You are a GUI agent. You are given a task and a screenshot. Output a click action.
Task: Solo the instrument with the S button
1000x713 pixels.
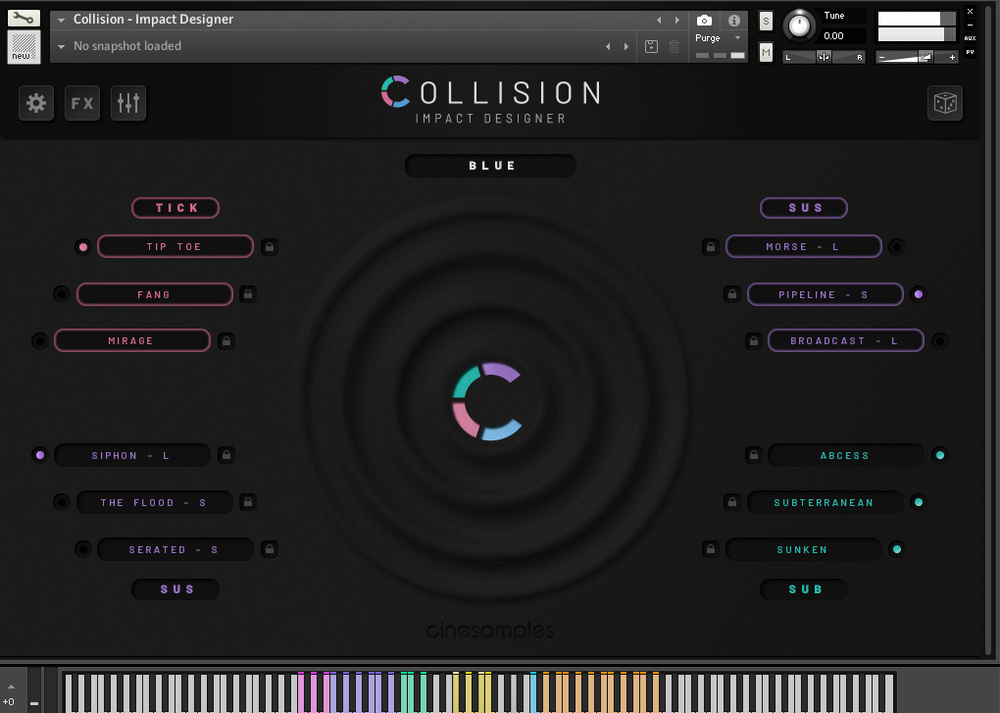point(766,22)
